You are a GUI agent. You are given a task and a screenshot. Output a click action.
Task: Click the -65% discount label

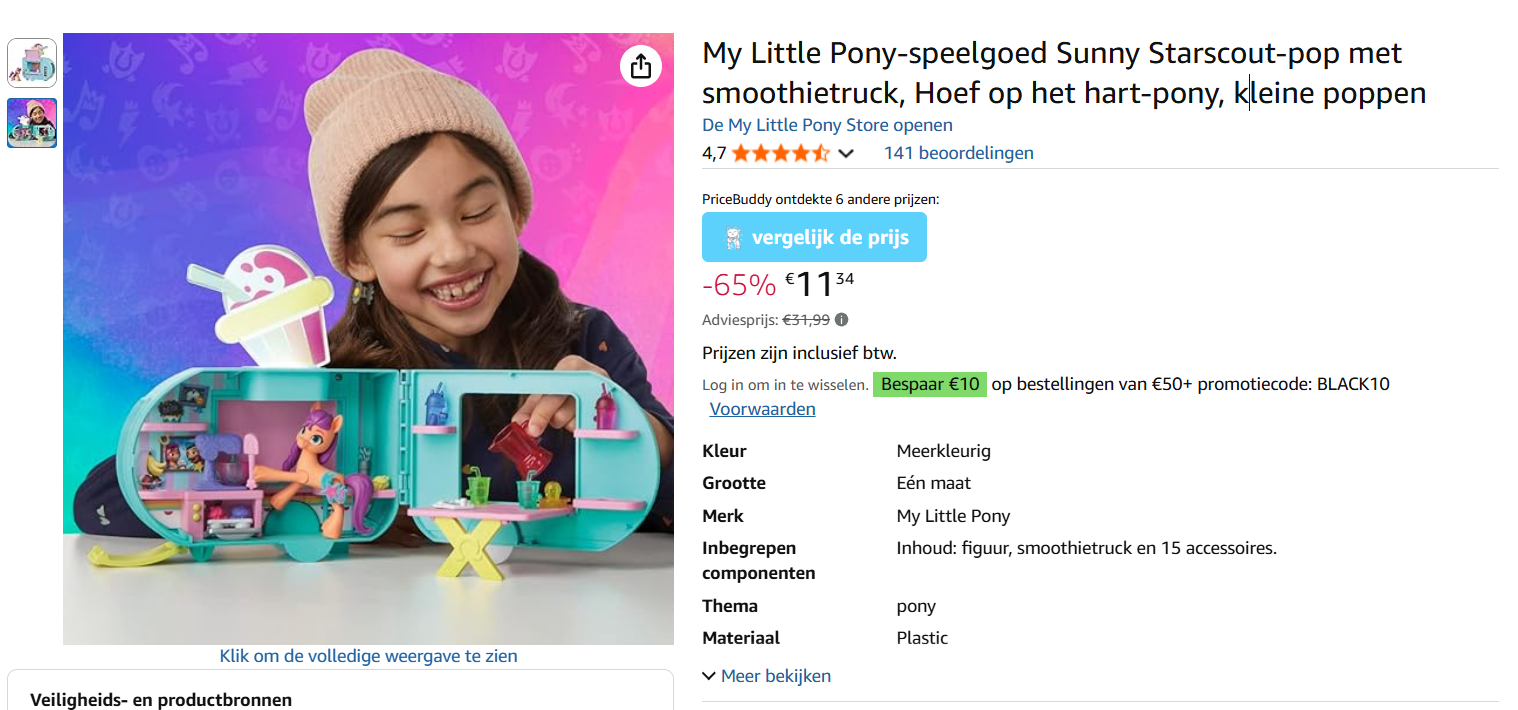739,285
